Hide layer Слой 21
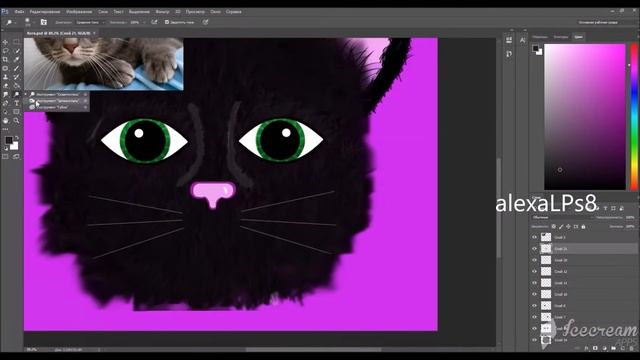 [x=534, y=249]
